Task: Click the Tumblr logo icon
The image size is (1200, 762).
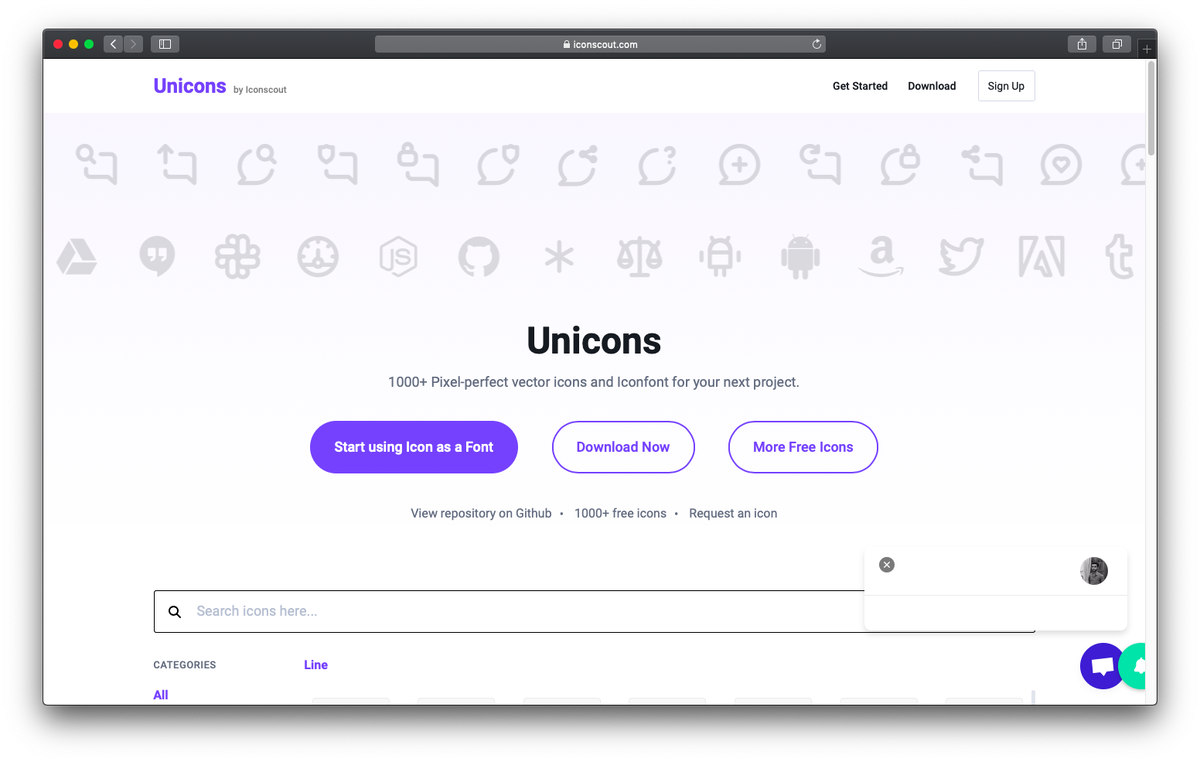Action: point(1119,257)
